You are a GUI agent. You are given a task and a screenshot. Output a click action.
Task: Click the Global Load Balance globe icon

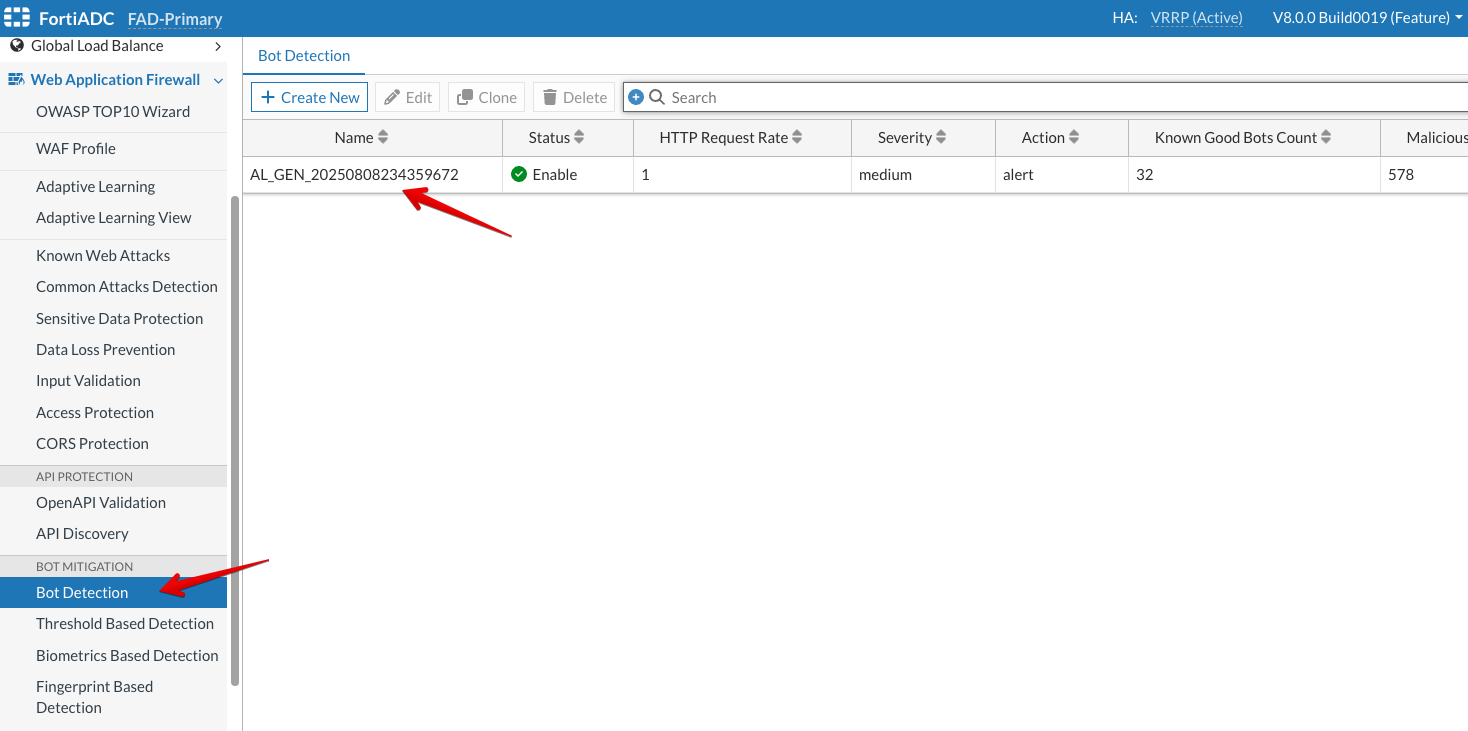[16, 46]
